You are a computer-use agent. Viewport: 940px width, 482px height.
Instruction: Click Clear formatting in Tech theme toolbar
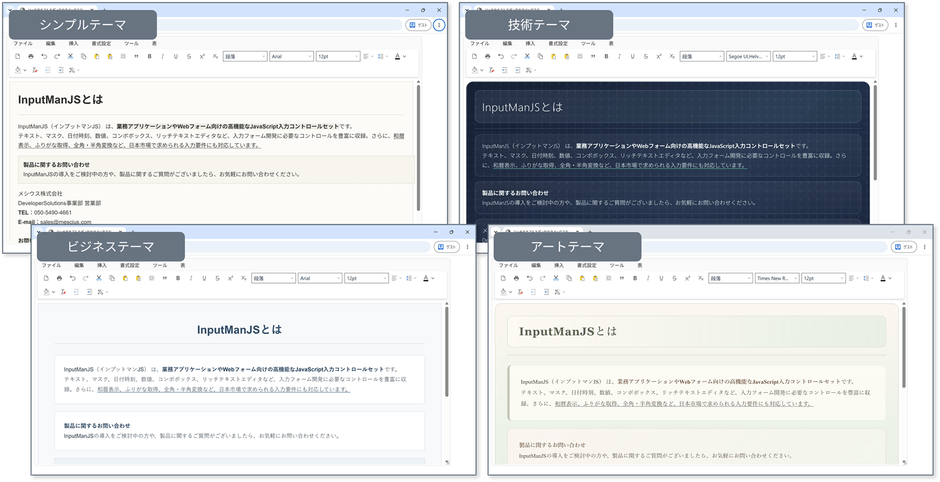tap(491, 70)
